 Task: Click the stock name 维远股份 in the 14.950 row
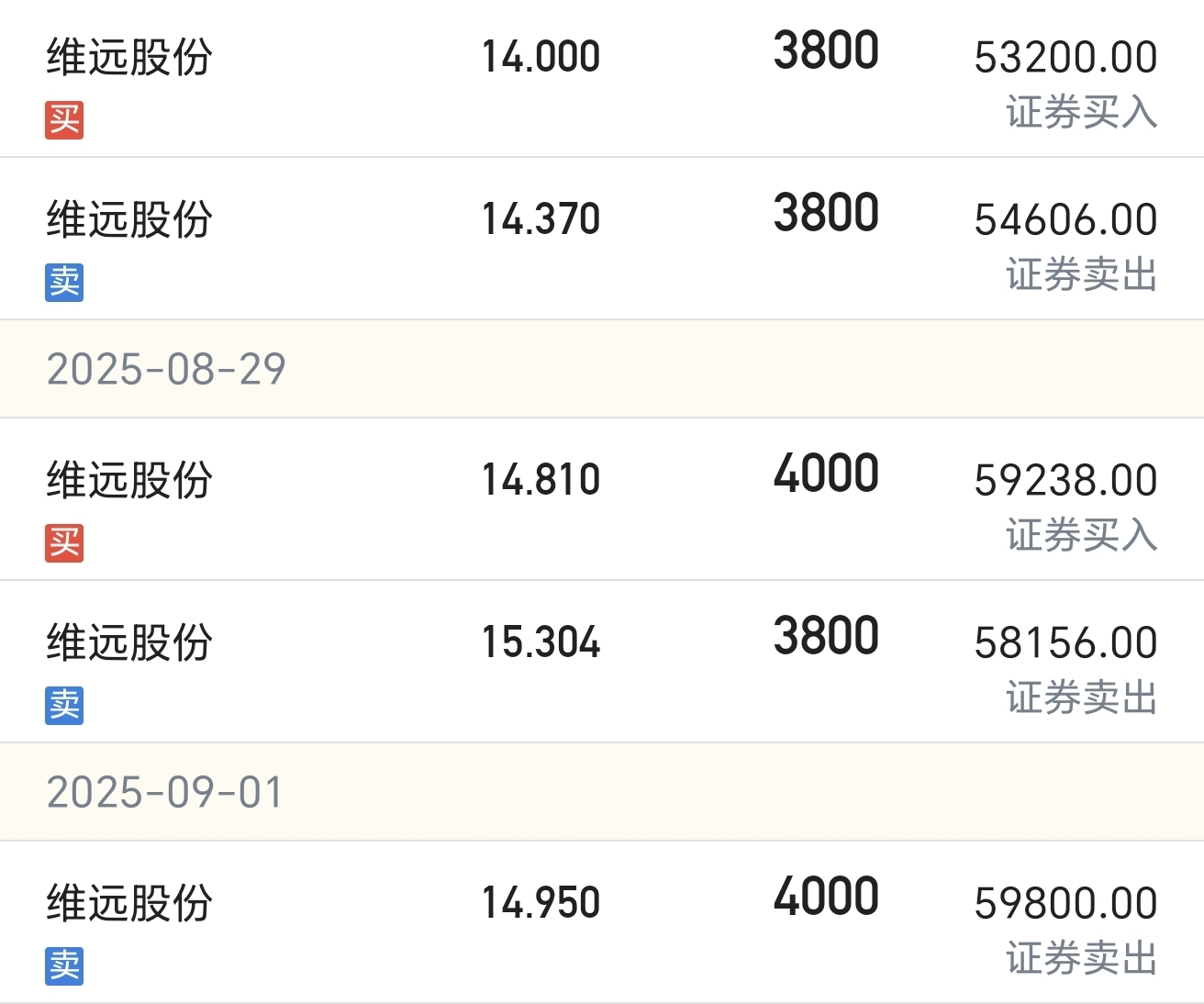point(129,903)
